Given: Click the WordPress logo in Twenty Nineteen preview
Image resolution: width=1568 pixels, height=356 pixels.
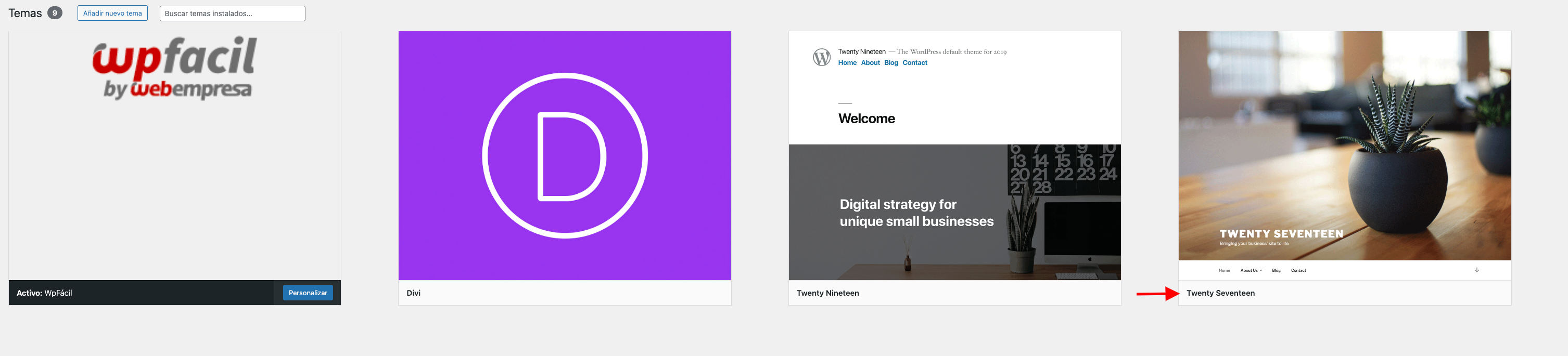Looking at the screenshot, I should [x=822, y=57].
